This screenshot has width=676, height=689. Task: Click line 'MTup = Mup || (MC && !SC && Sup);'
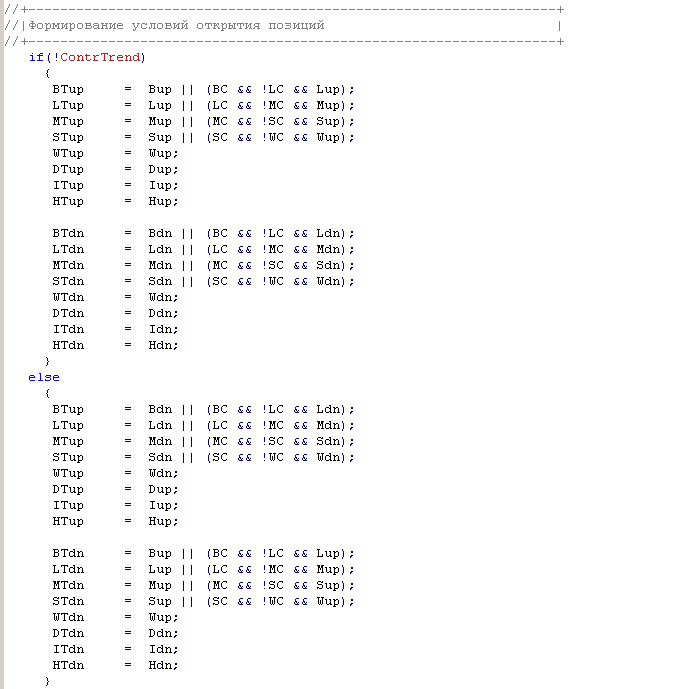pyautogui.click(x=203, y=121)
